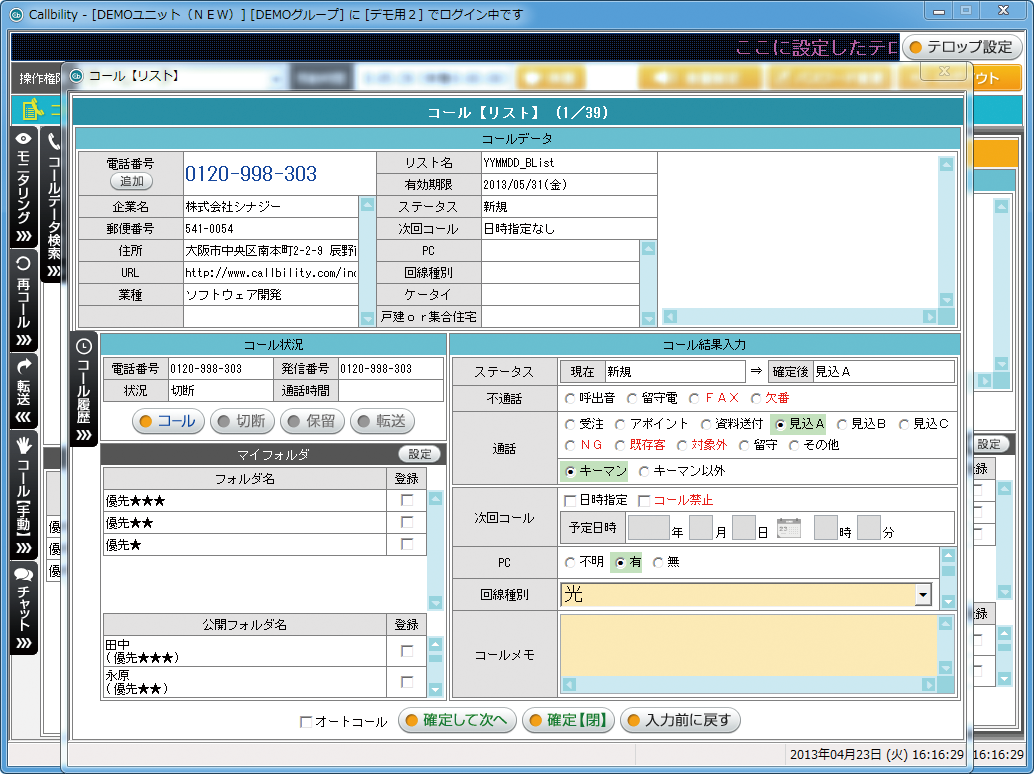
Task: Click into the コールメモ text area
Action: tap(749, 645)
